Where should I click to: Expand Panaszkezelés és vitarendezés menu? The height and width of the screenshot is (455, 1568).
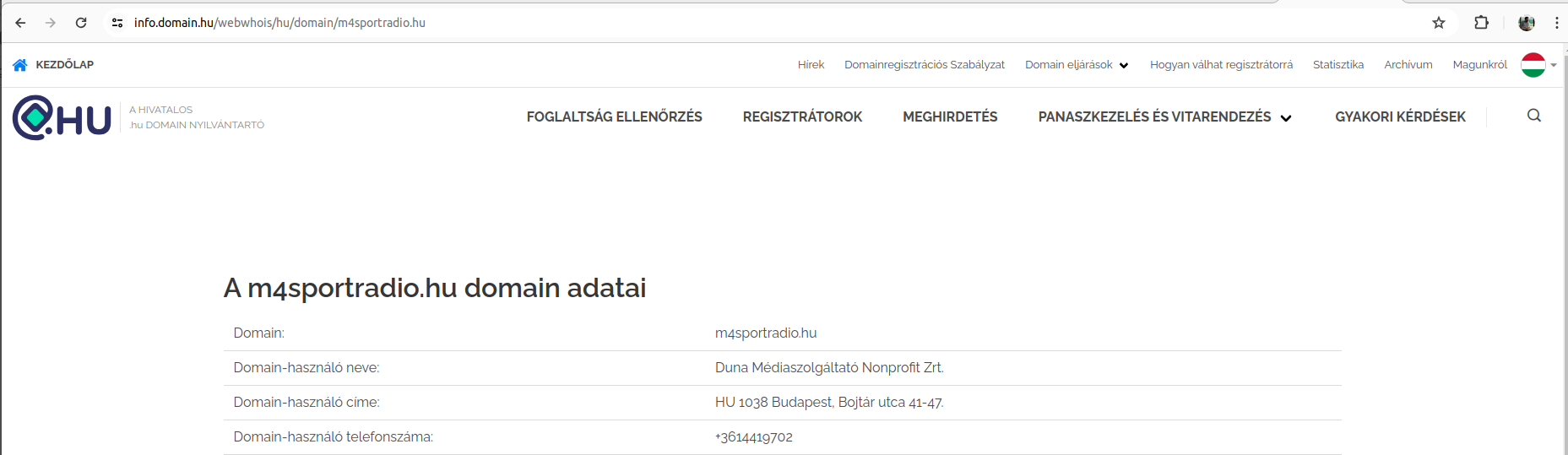click(1164, 117)
